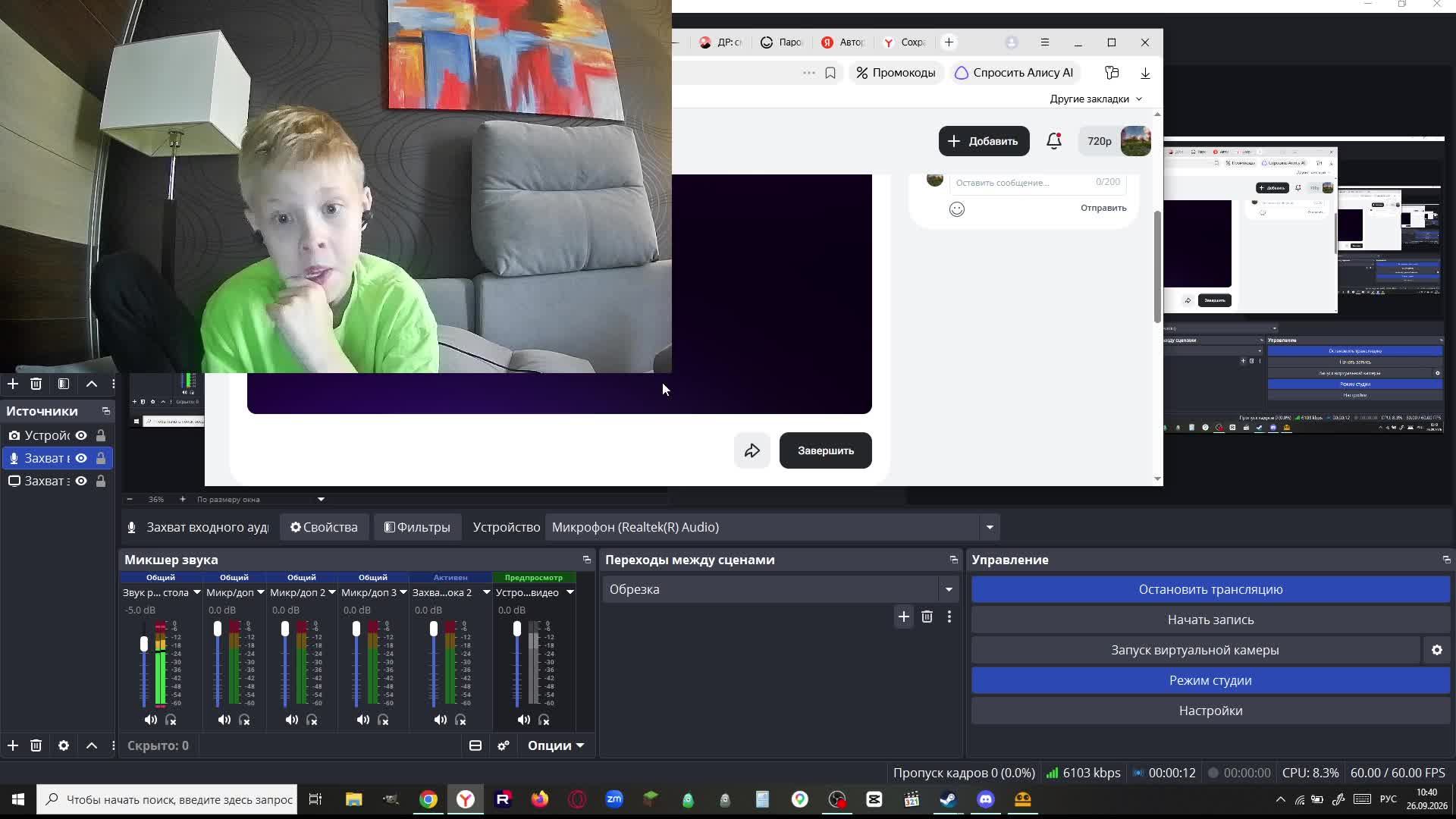Open transition properties three-dot menu

point(949,617)
